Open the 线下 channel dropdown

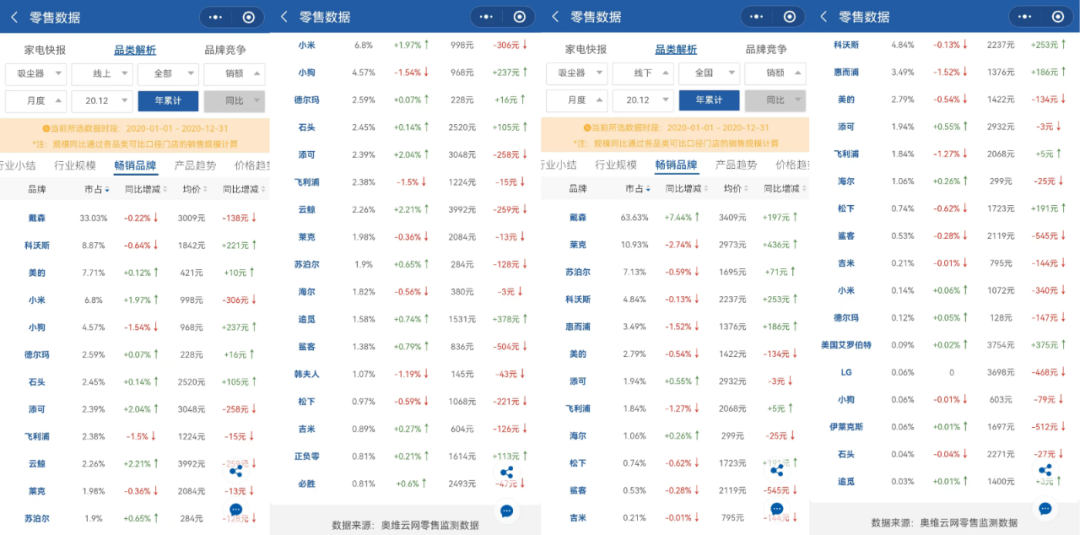pos(643,73)
